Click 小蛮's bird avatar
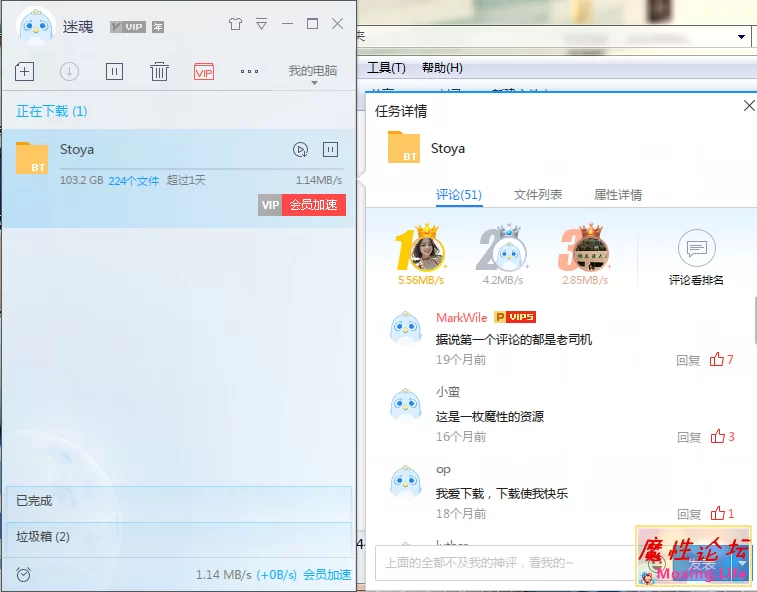The image size is (757, 592). 406,405
